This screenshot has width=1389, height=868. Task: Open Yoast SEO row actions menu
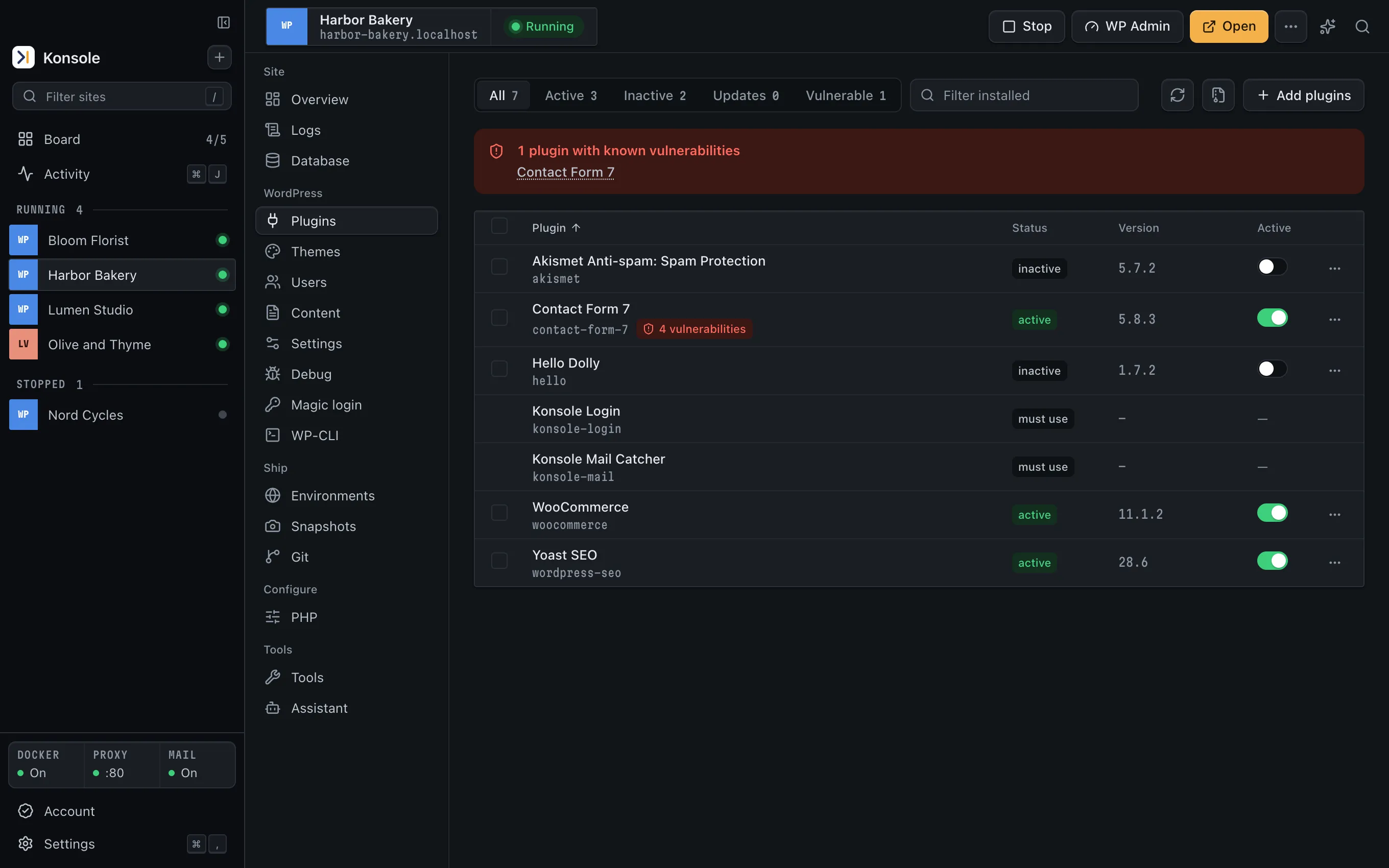1334,563
